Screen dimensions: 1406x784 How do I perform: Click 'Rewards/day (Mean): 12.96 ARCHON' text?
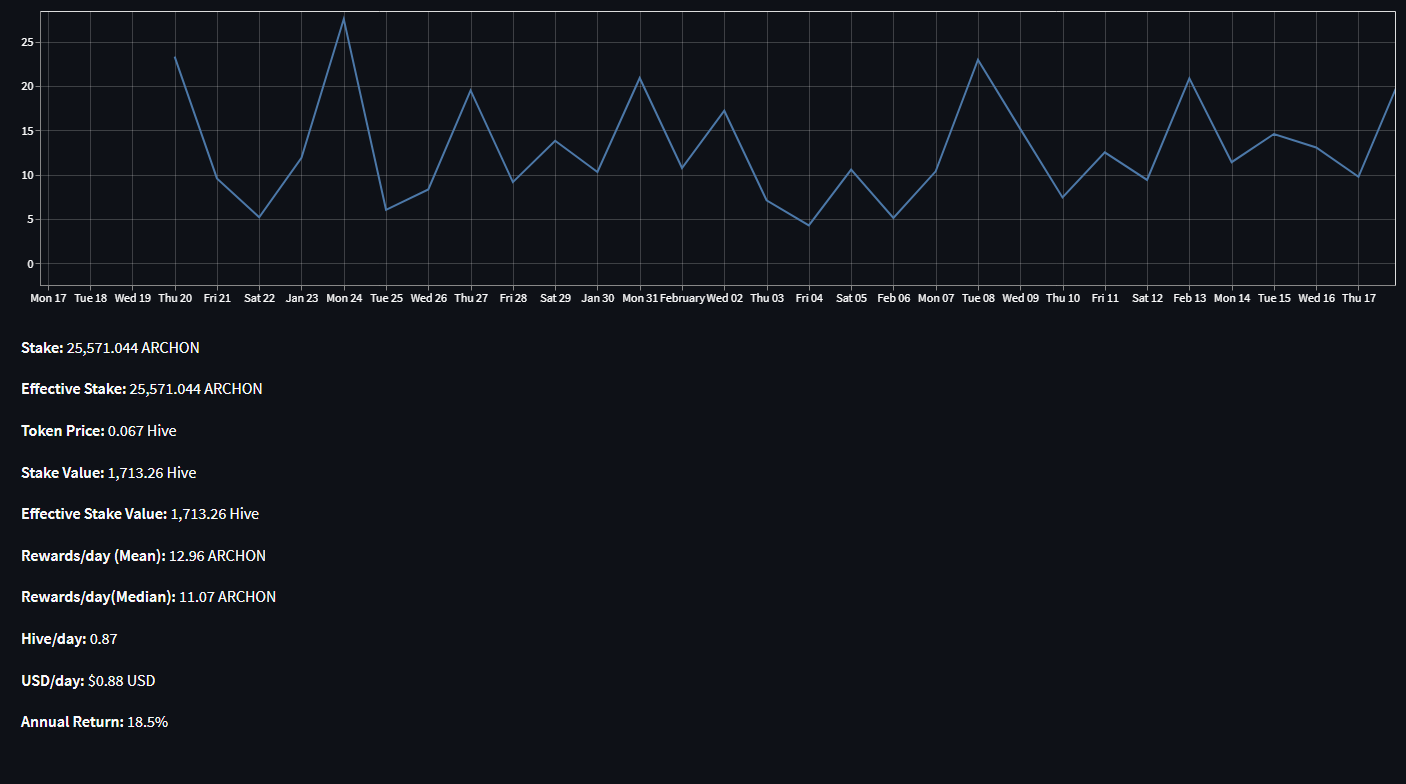coord(143,556)
